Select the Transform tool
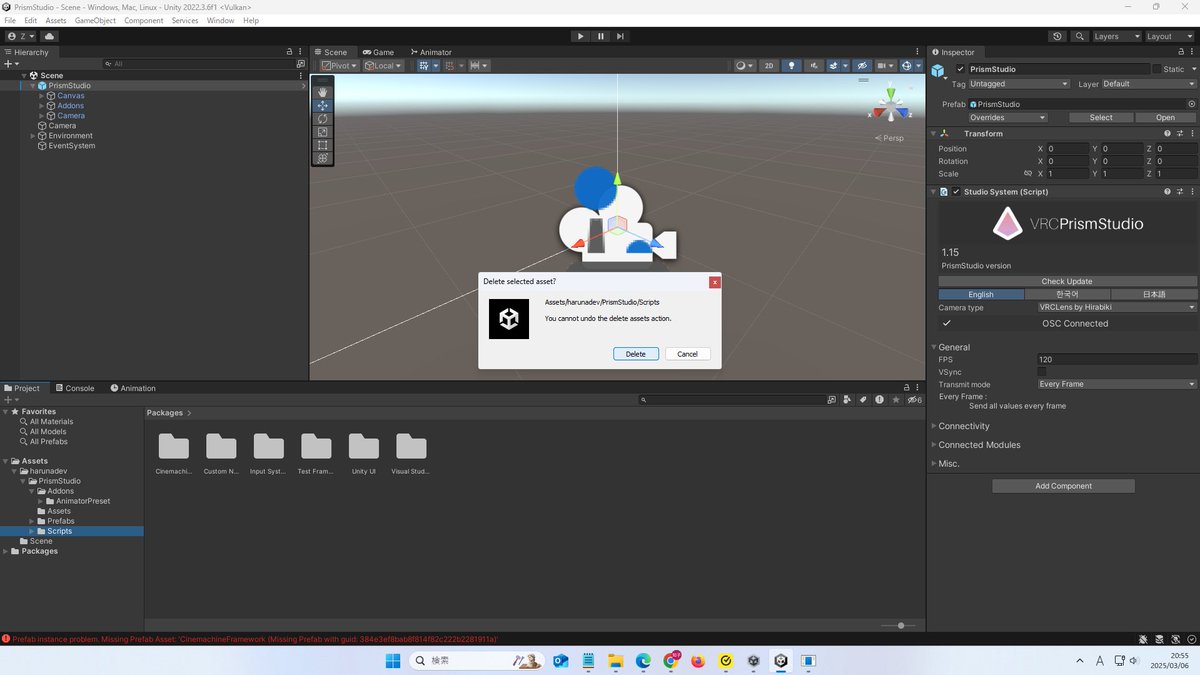 [322, 158]
